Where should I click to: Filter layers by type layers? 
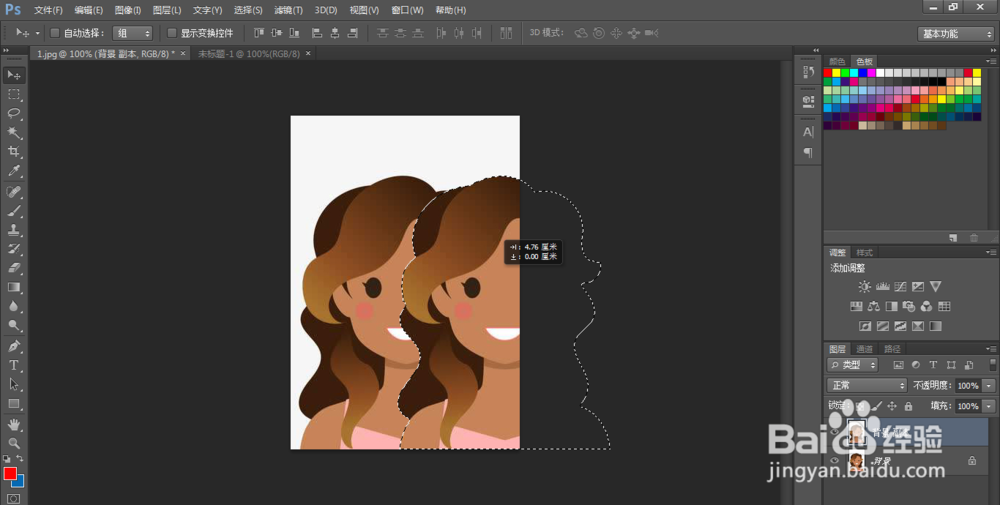pyautogui.click(x=933, y=365)
